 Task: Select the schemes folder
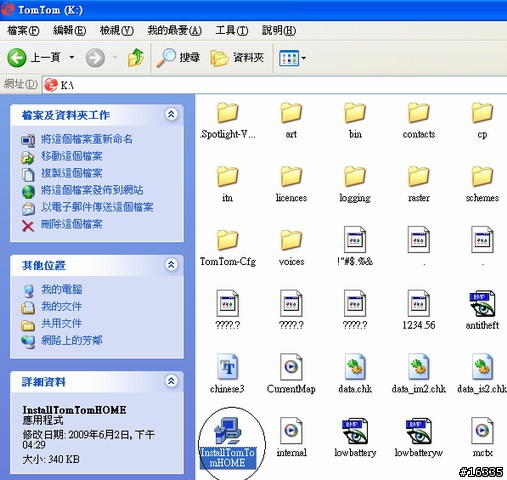[482, 176]
